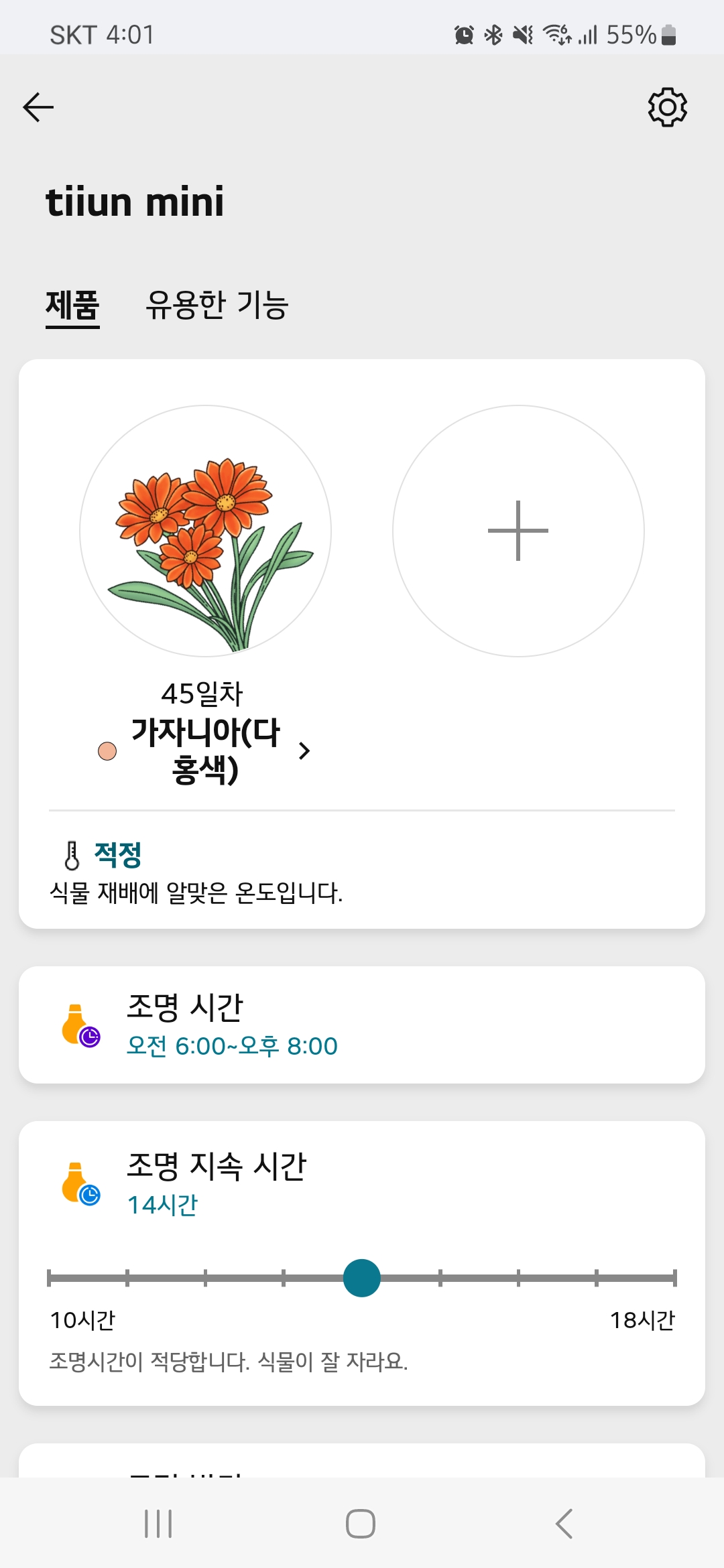Tap the lighting duration slider handle
Screen dimensions: 724x1568
[x=362, y=1278]
